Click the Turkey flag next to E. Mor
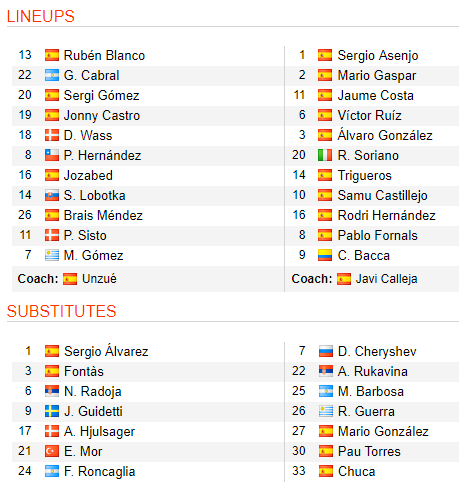Viewport: 459px width, 487px height. tap(52, 451)
